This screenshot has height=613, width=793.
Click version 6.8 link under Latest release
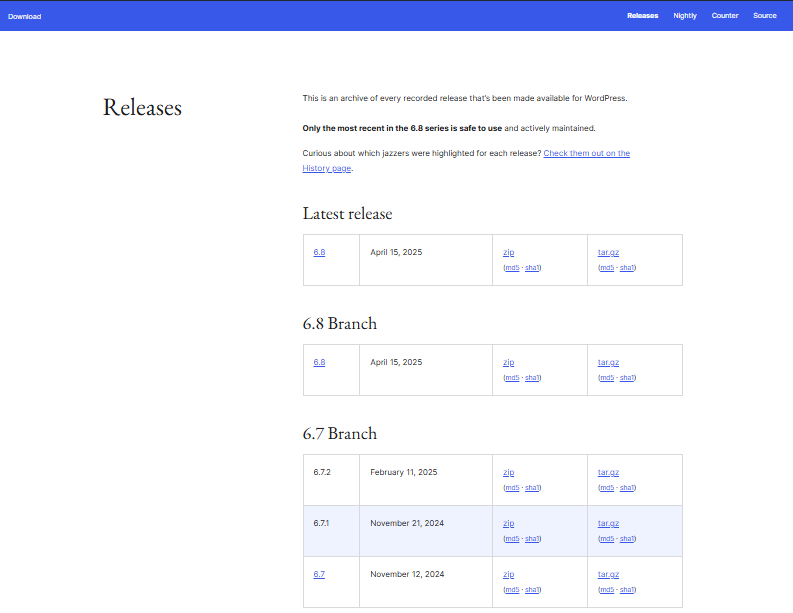click(x=319, y=252)
